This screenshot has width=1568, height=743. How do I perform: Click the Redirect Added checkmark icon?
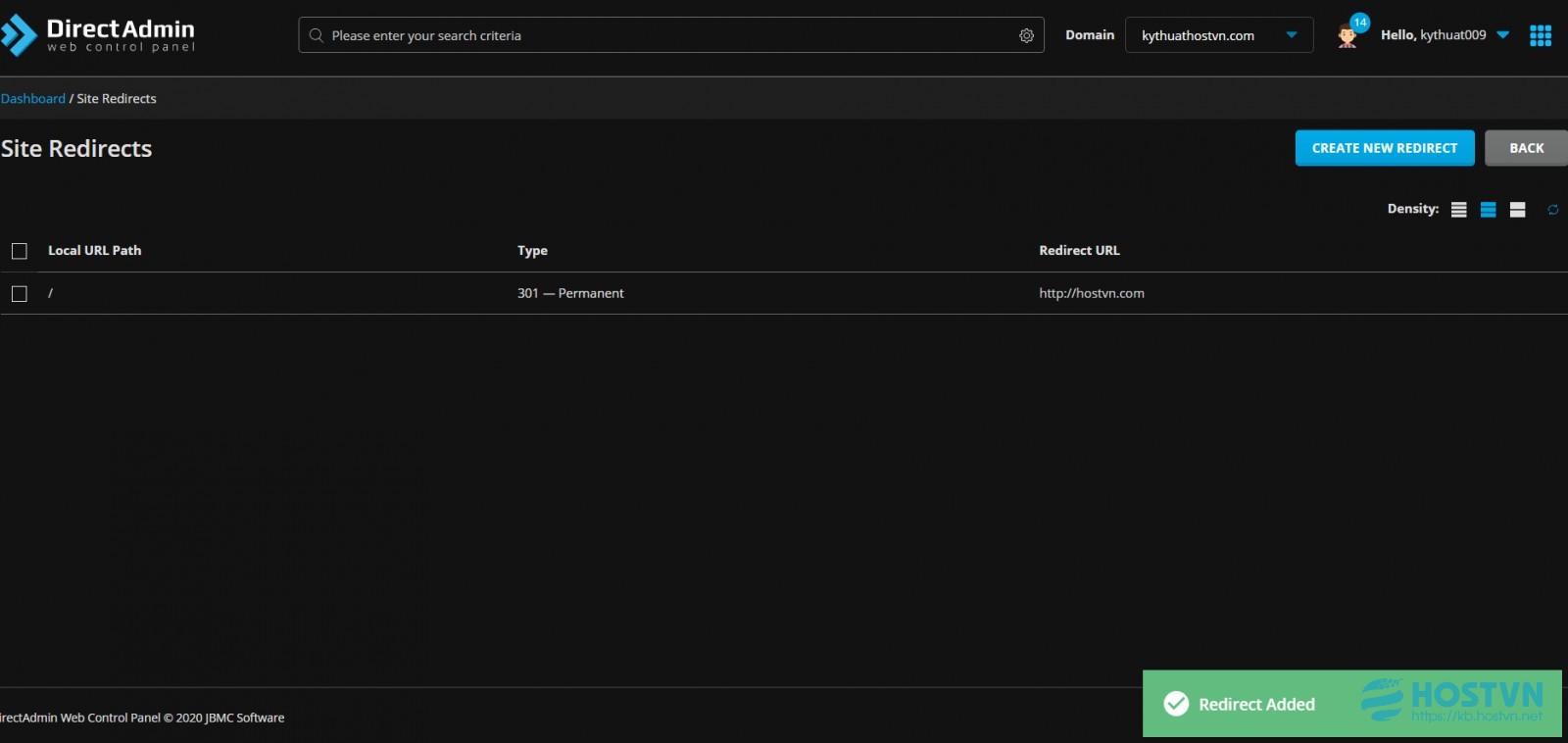1176,704
